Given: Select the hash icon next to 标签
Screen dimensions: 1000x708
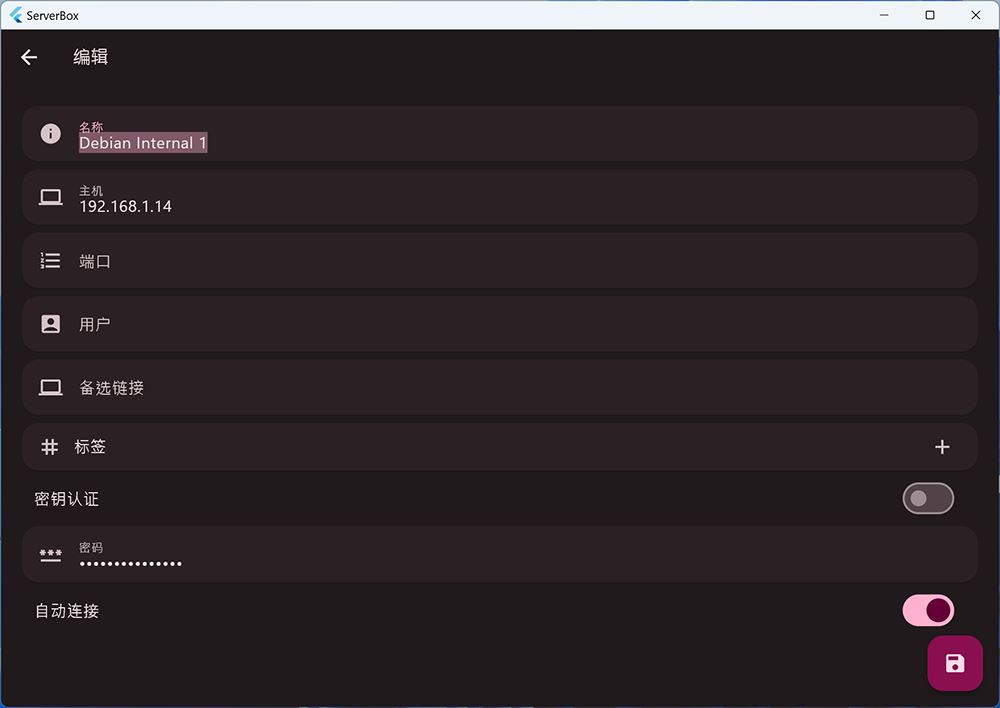Looking at the screenshot, I should point(50,446).
